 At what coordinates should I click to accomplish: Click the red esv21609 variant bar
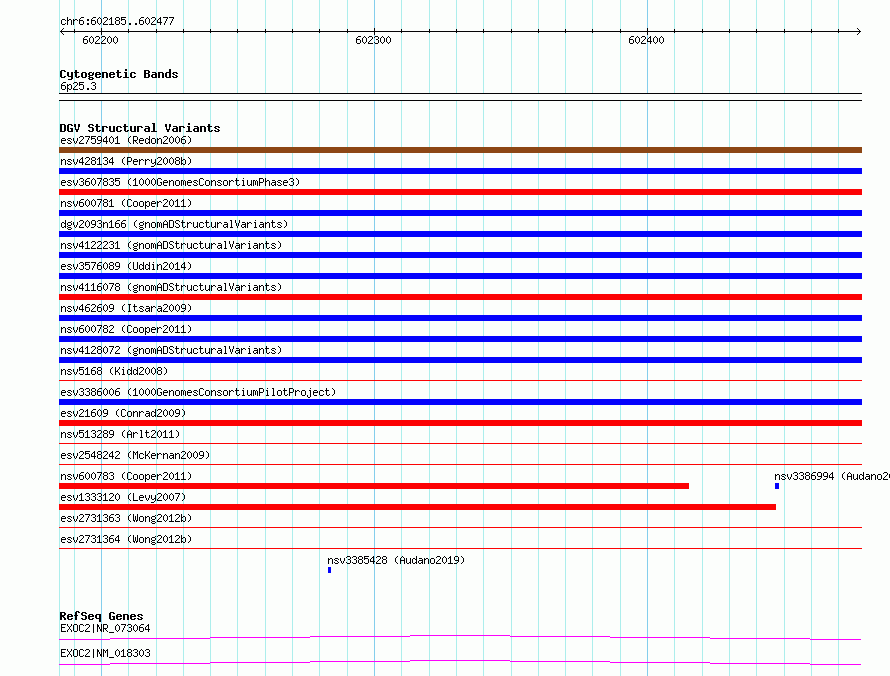click(460, 423)
